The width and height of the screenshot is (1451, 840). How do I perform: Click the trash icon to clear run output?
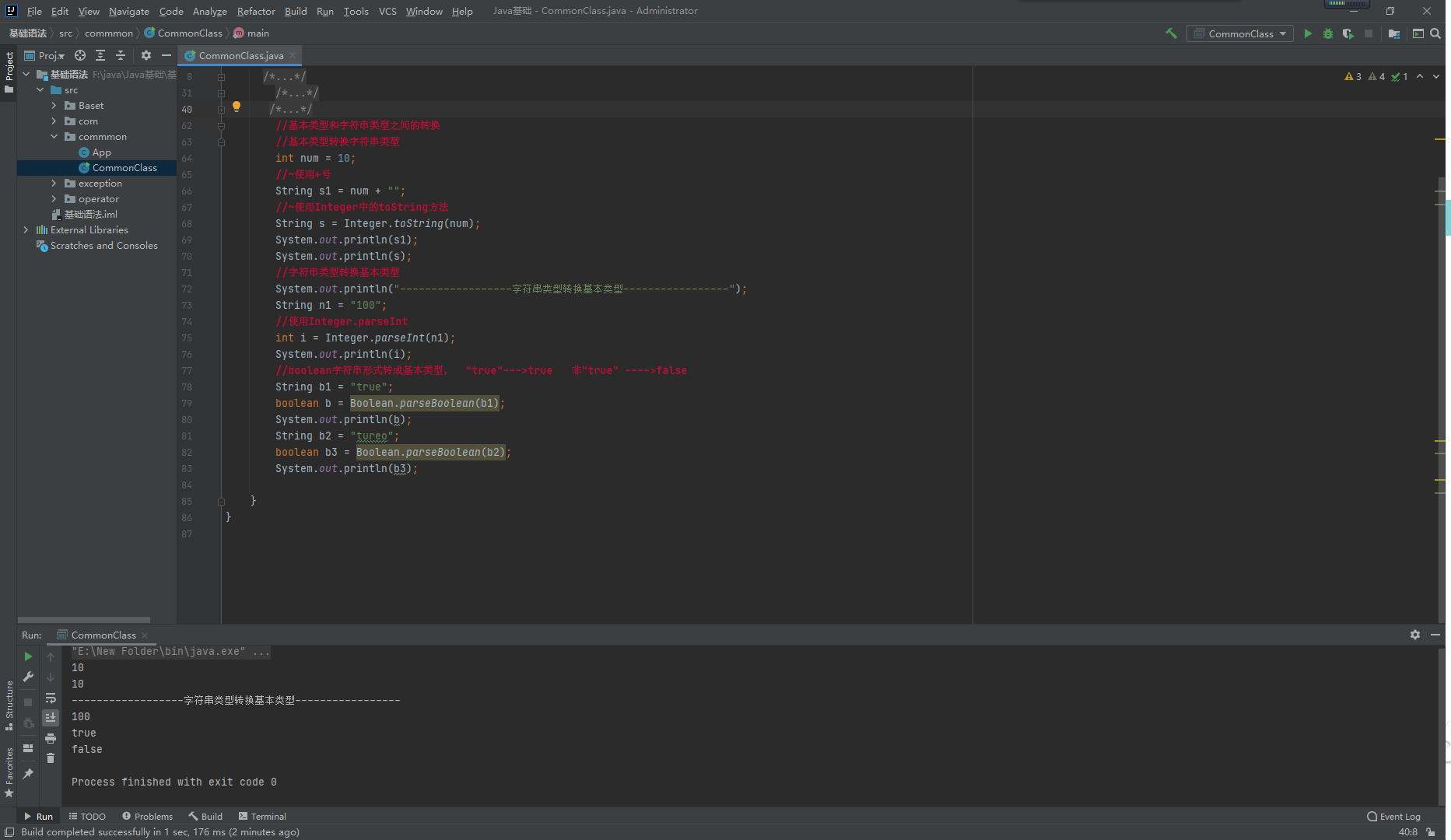click(x=51, y=758)
